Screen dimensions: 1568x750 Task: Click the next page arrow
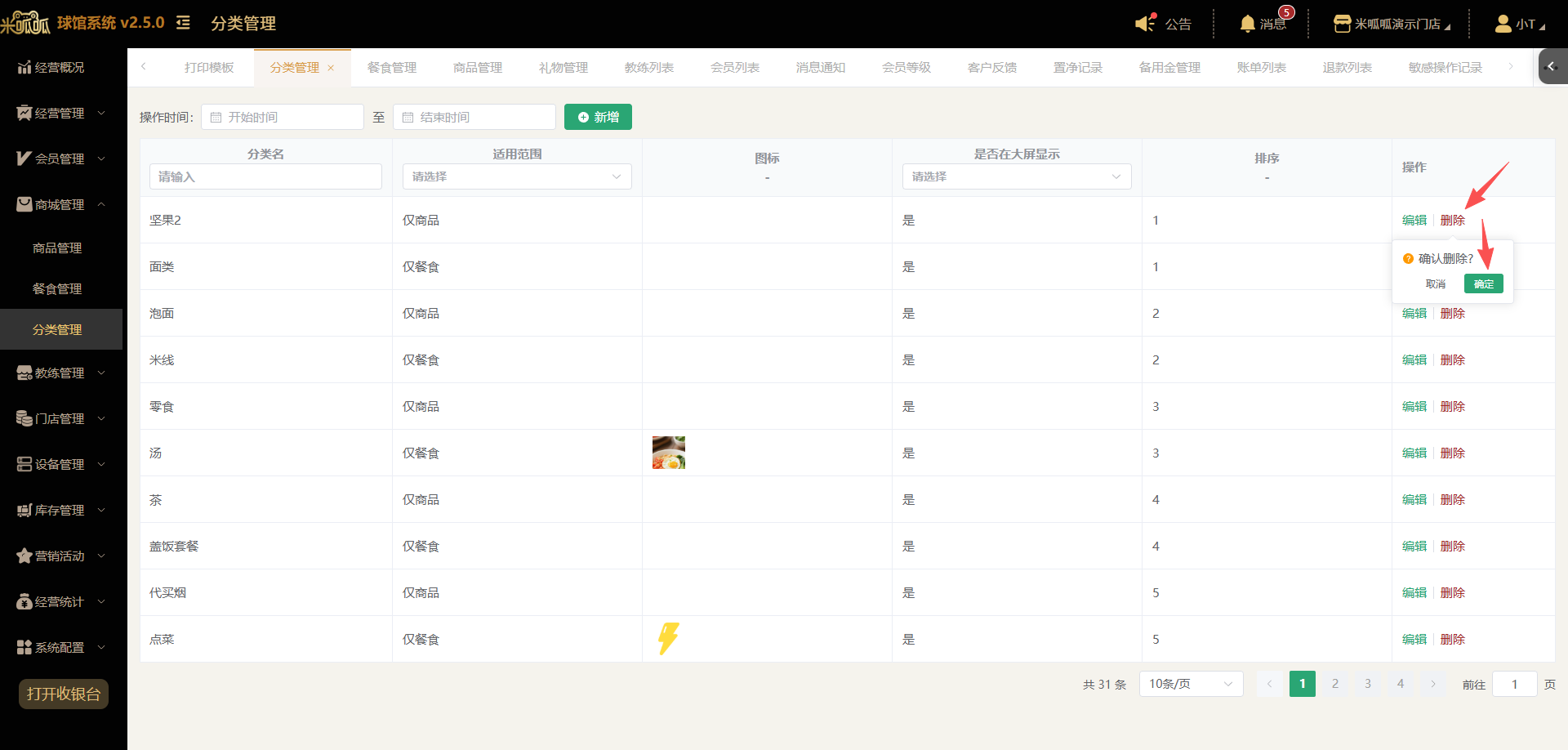click(x=1433, y=684)
